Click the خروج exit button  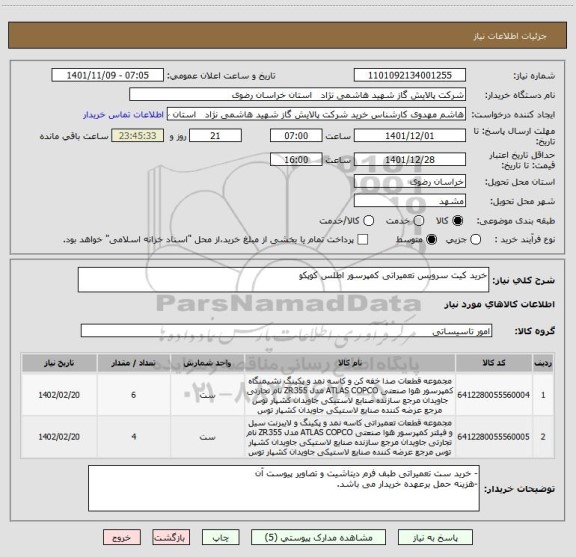tap(122, 538)
